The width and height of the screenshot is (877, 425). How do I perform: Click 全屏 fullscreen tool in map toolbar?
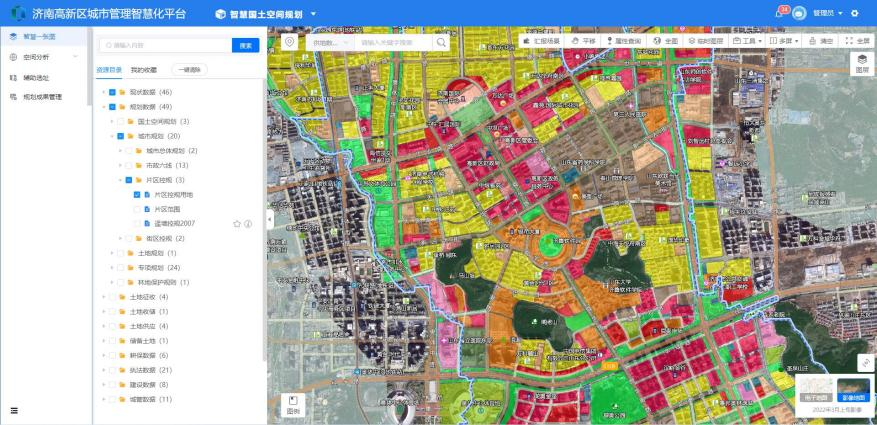[x=857, y=41]
